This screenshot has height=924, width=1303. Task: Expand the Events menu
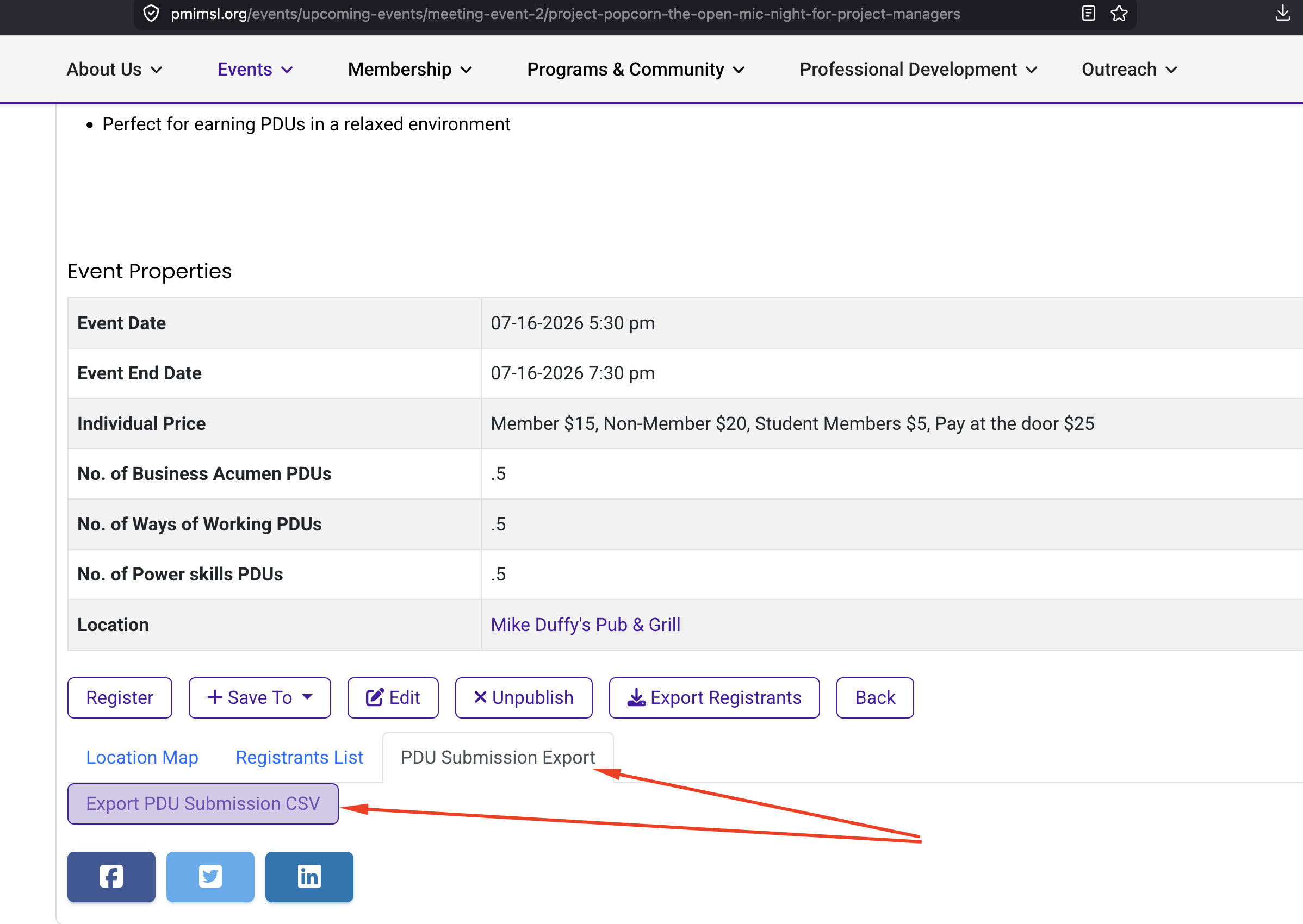255,70
